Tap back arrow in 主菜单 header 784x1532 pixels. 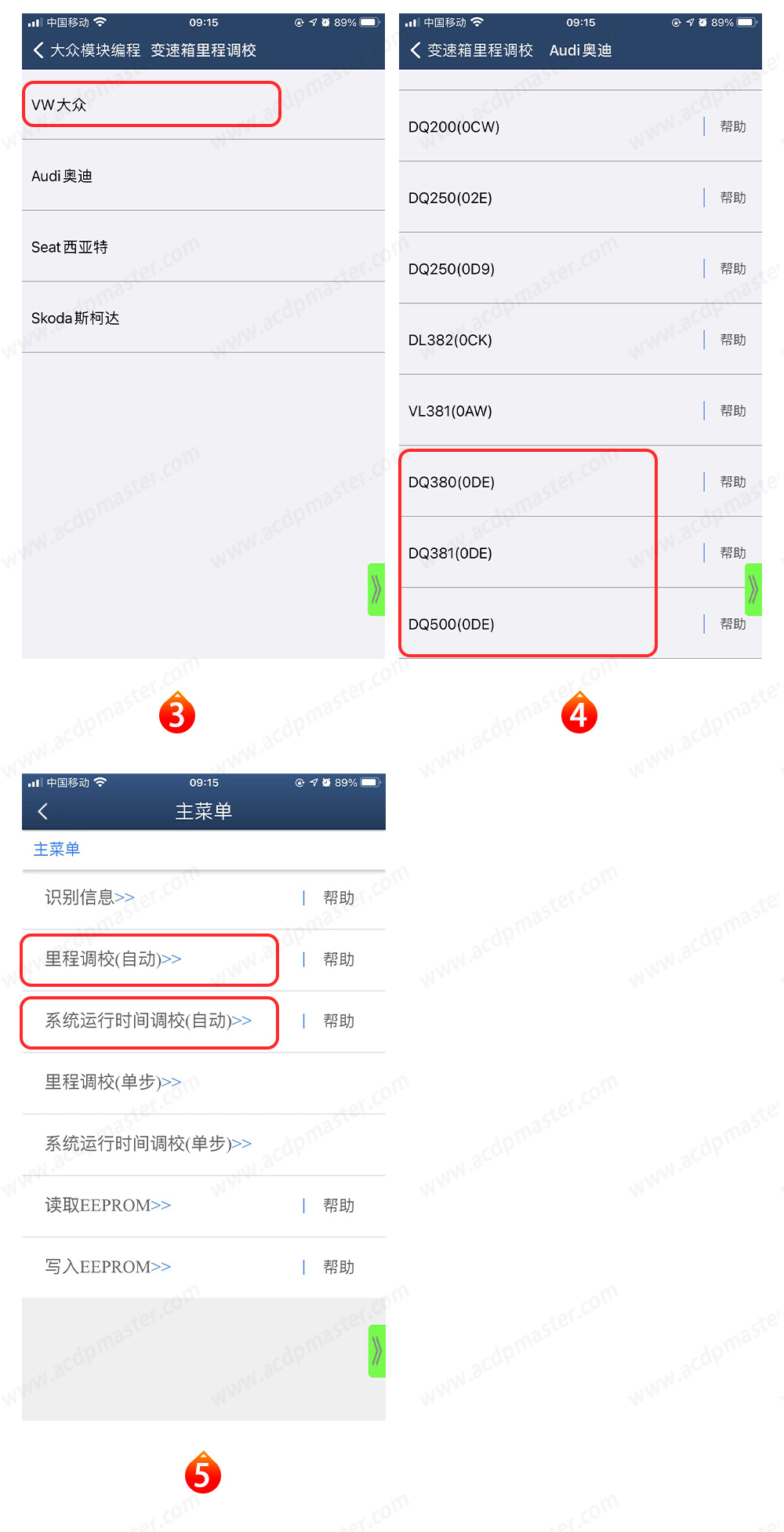(x=43, y=811)
